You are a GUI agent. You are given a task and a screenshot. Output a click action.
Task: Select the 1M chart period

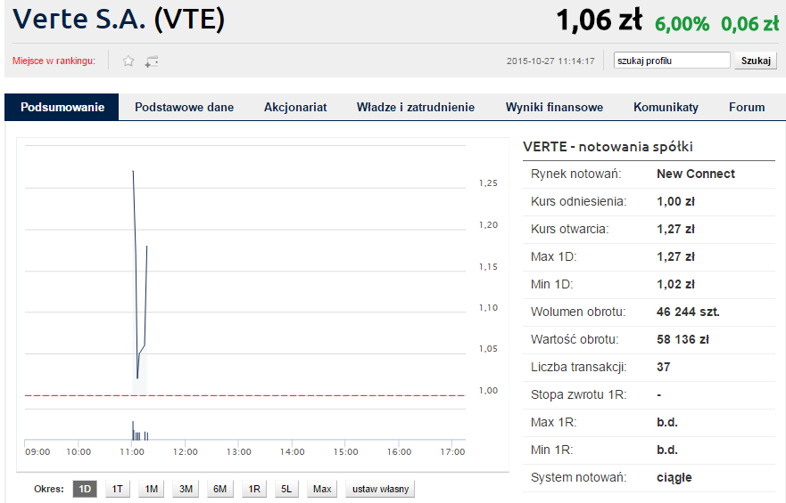(151, 488)
